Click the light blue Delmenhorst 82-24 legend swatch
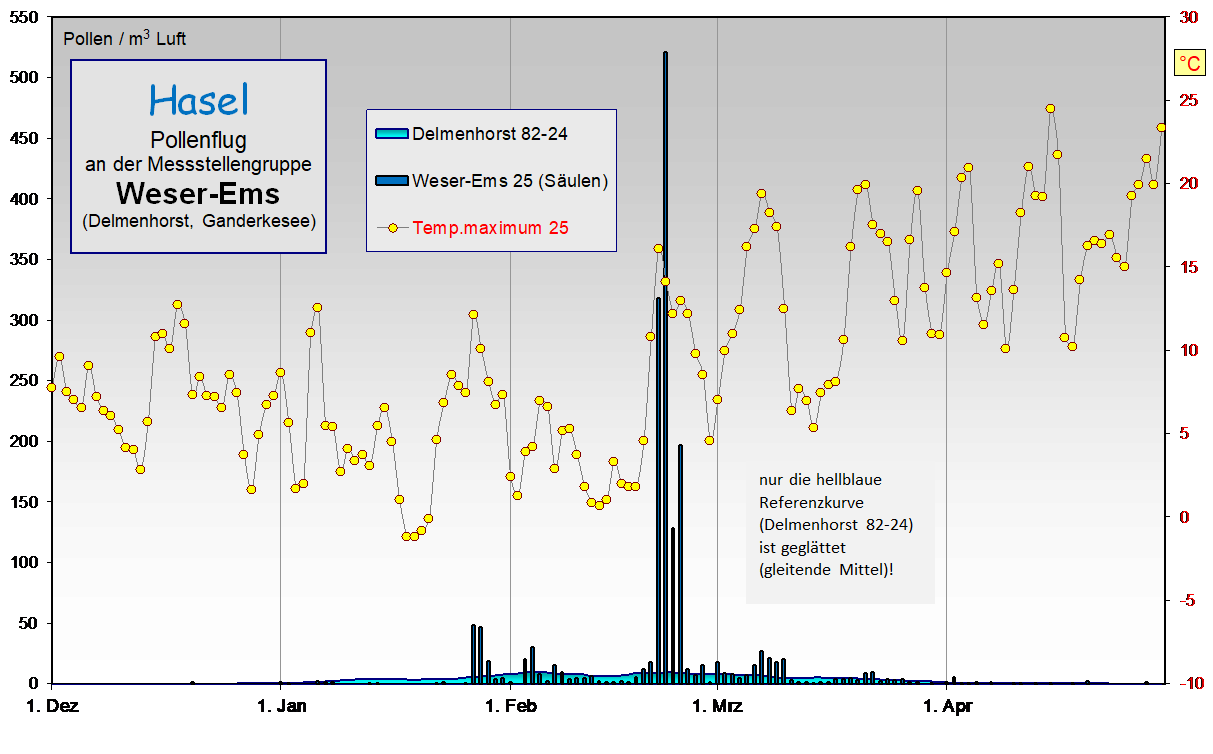This screenshot has height=754, width=1213. (x=391, y=133)
